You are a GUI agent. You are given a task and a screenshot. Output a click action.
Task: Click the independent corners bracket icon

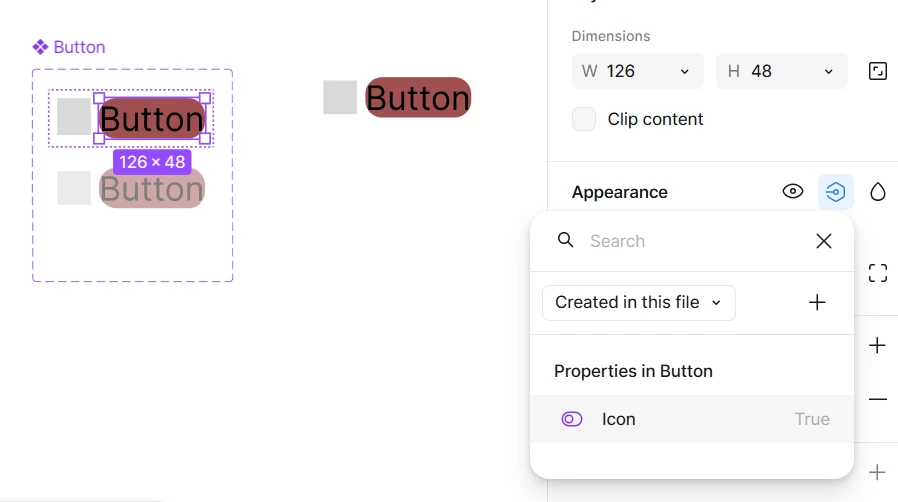[877, 273]
